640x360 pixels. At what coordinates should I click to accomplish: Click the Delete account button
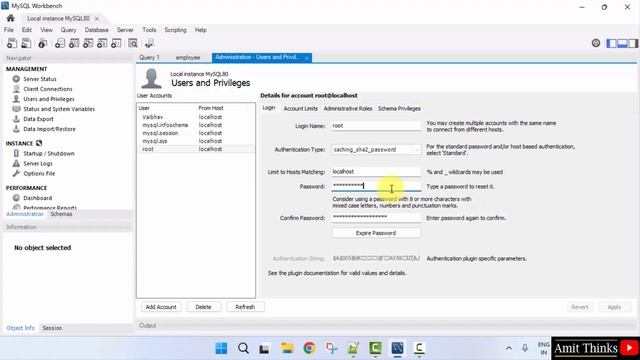(203, 307)
